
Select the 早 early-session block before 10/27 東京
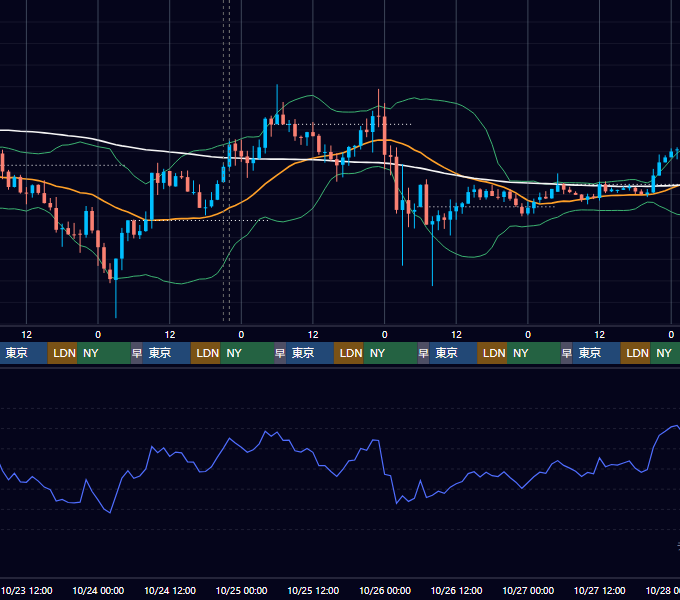click(566, 353)
